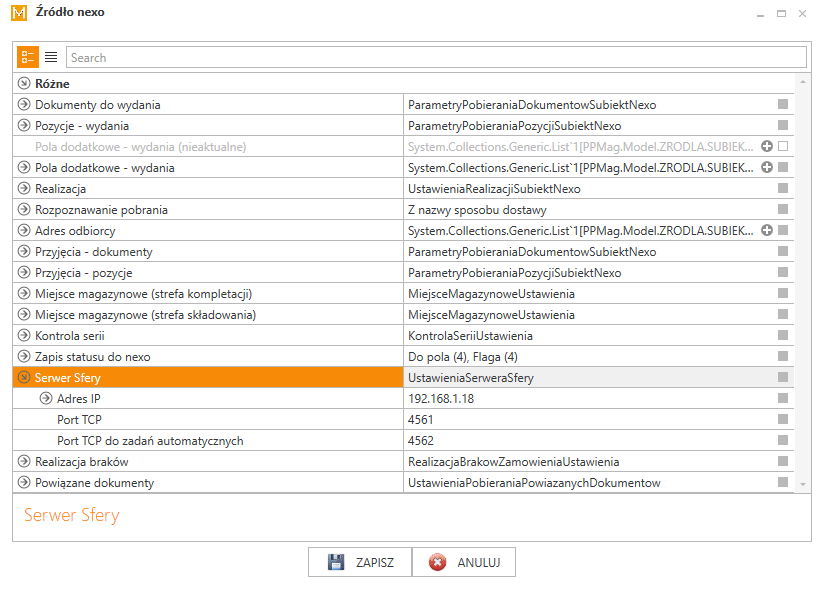Click value 'UstawieniaRealizacjiSubiektNexo'
Viewport: 819px width, 589px height.
[x=494, y=189]
